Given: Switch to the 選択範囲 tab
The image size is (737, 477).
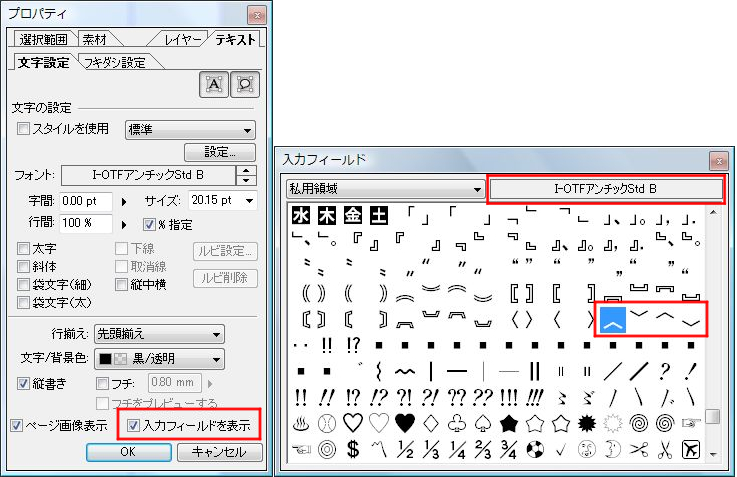Looking at the screenshot, I should click(x=43, y=39).
